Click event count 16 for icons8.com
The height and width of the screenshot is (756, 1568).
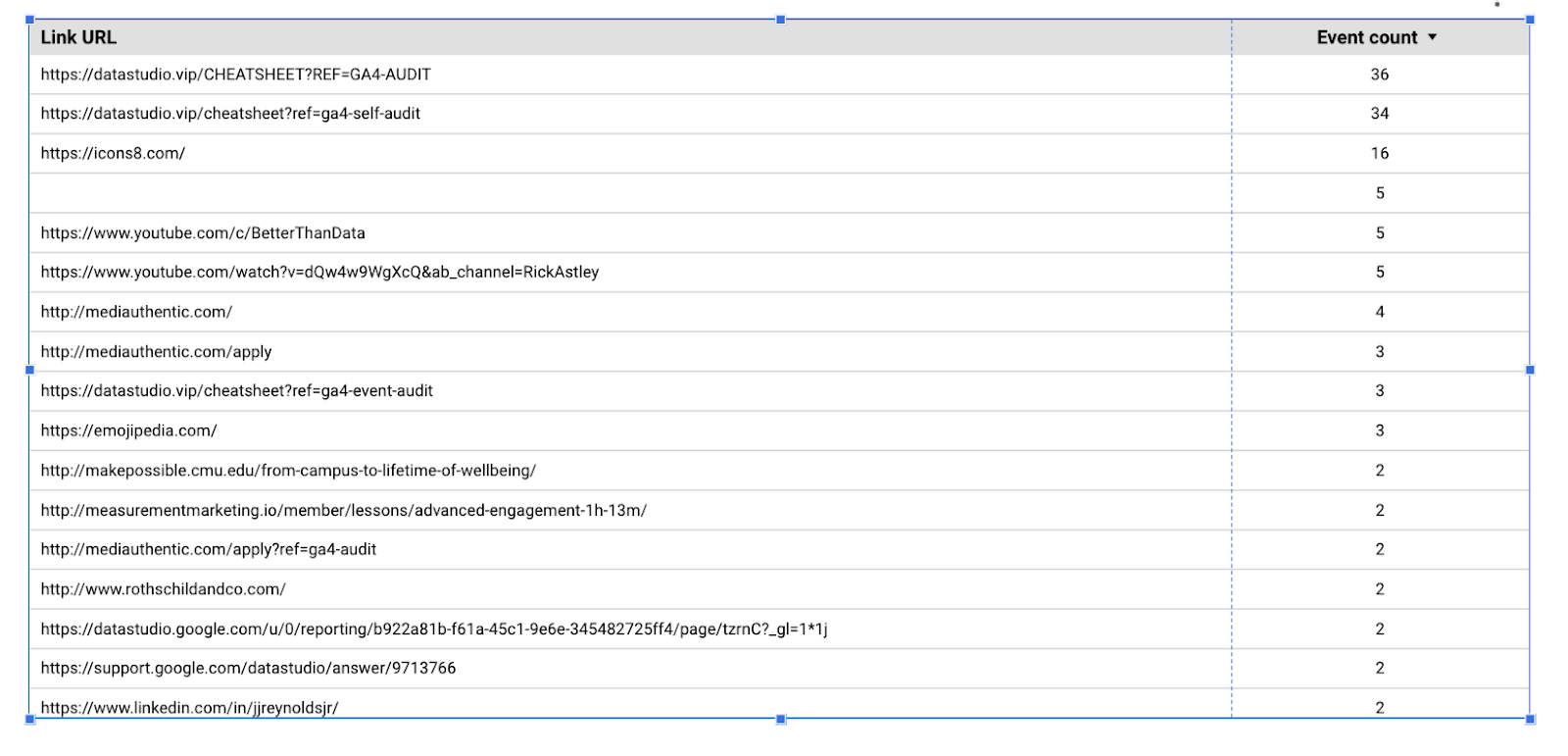(x=1380, y=154)
